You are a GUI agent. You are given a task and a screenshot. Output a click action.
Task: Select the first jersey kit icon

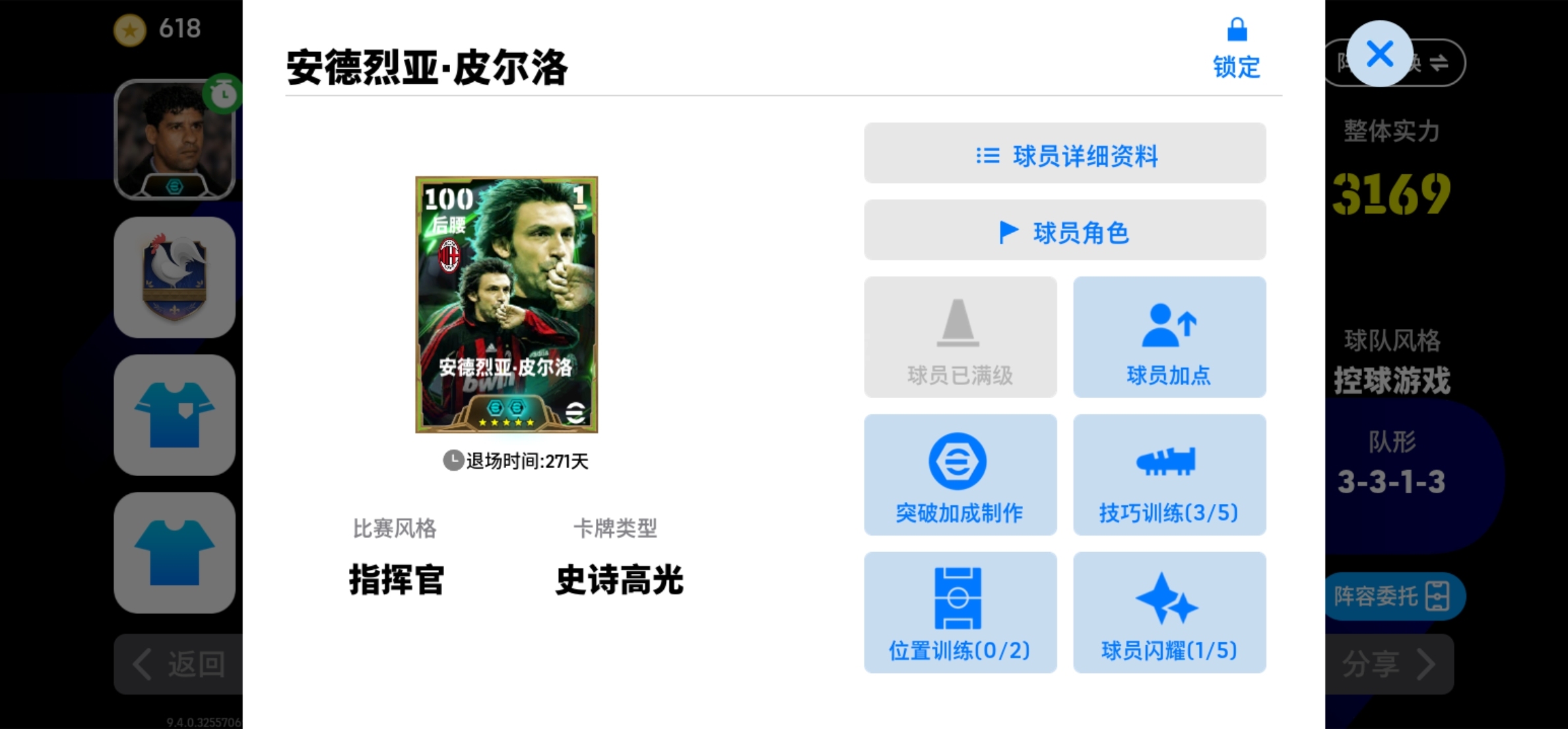point(175,415)
